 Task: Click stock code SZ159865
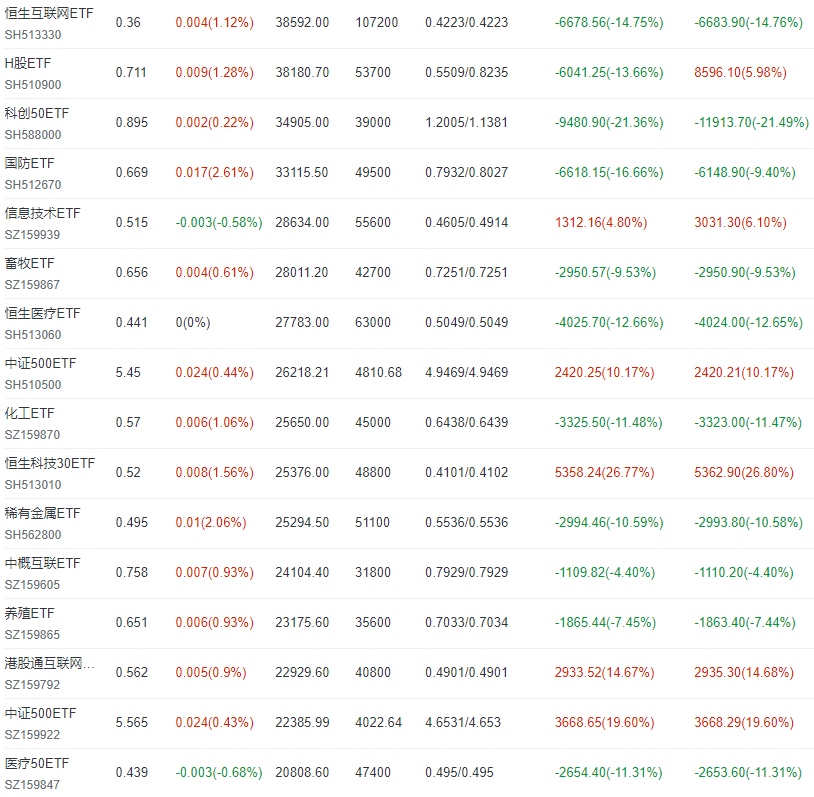[32, 635]
